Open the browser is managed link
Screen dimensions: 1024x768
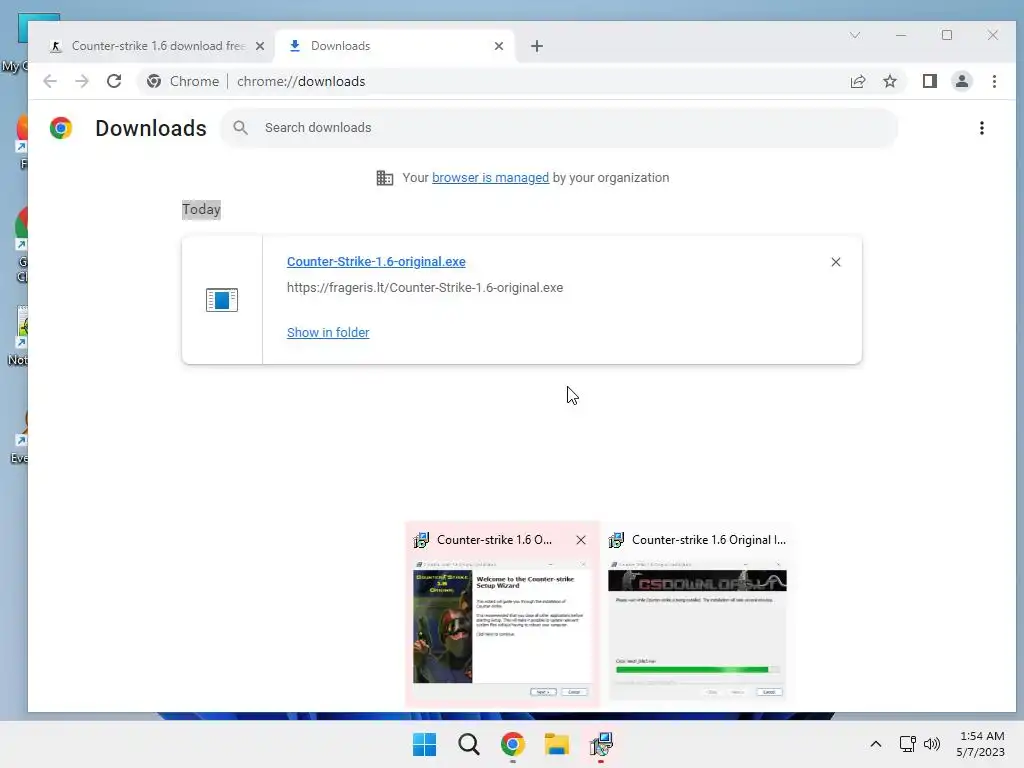(x=490, y=178)
